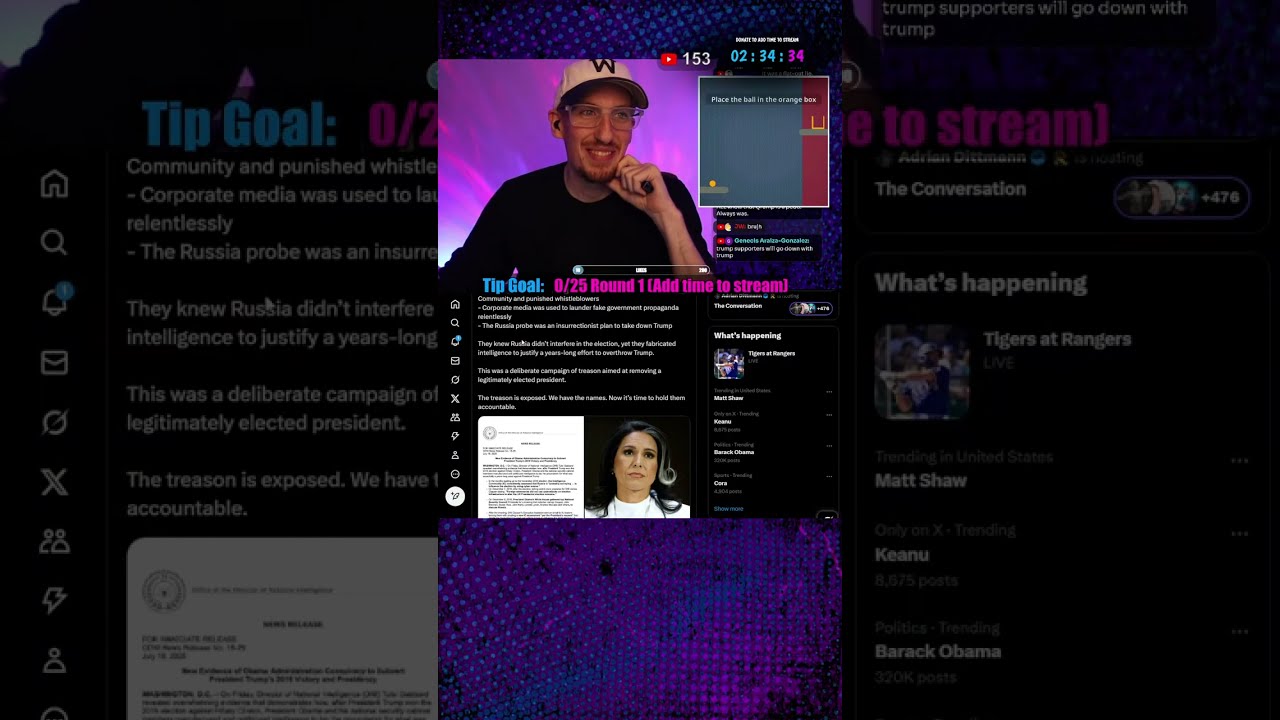
Task: Click the white compose post button
Action: tap(455, 496)
